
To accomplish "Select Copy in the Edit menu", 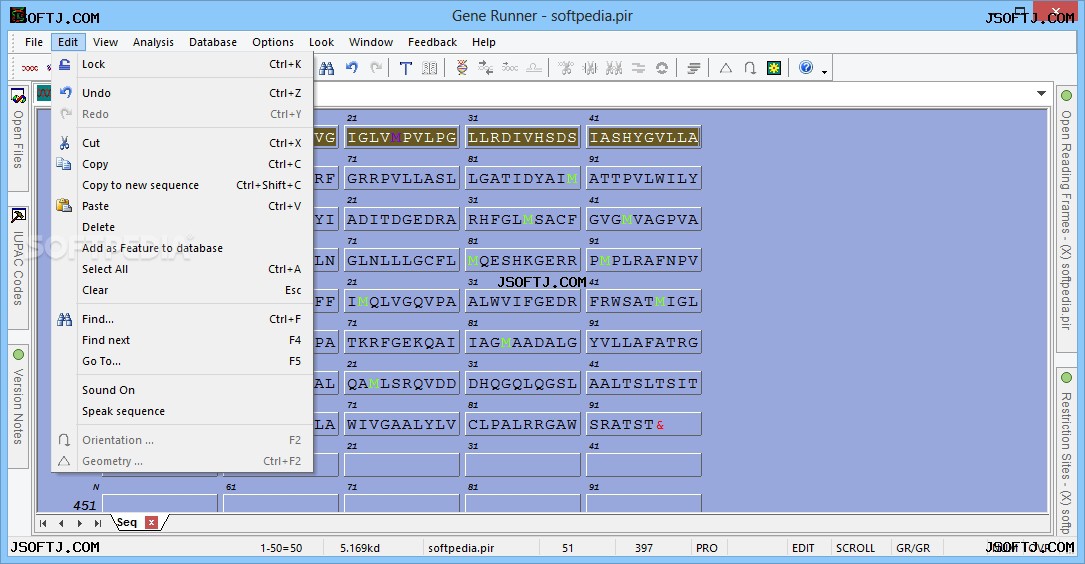I will click(x=183, y=164).
